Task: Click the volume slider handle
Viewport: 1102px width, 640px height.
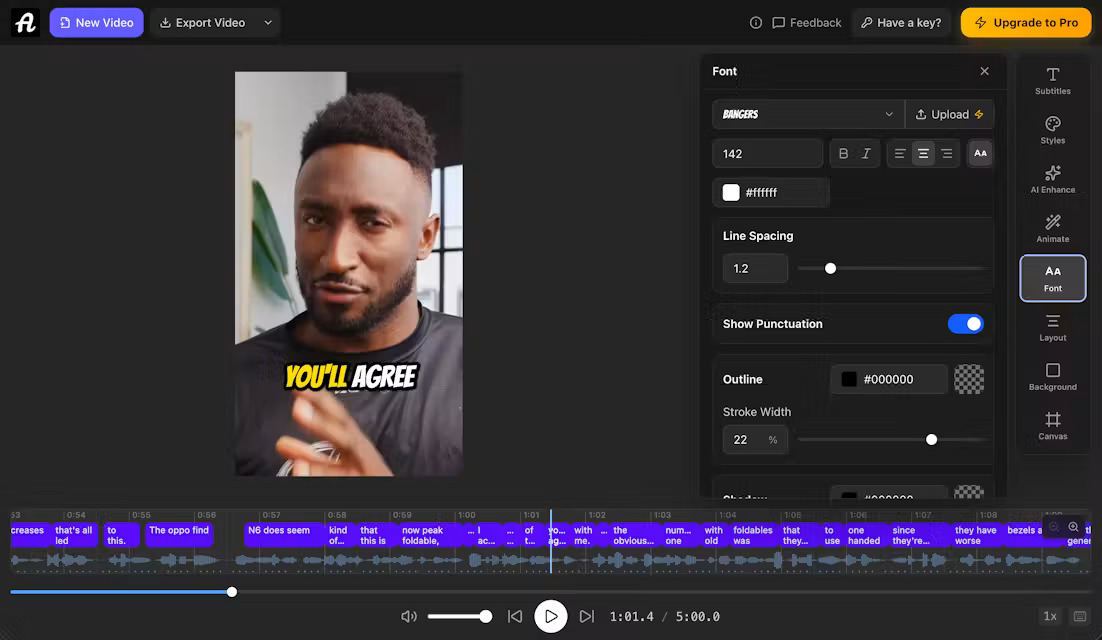Action: point(486,616)
